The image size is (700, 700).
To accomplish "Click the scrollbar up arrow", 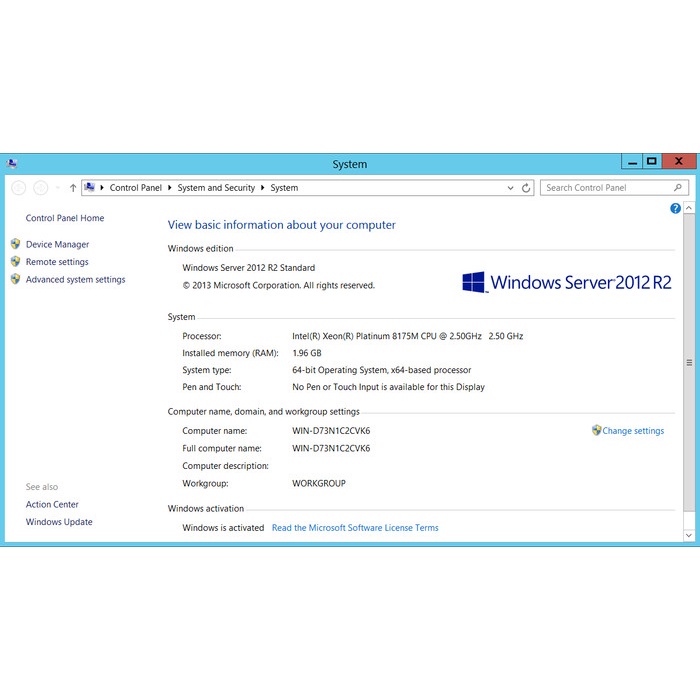I will coord(689,208).
